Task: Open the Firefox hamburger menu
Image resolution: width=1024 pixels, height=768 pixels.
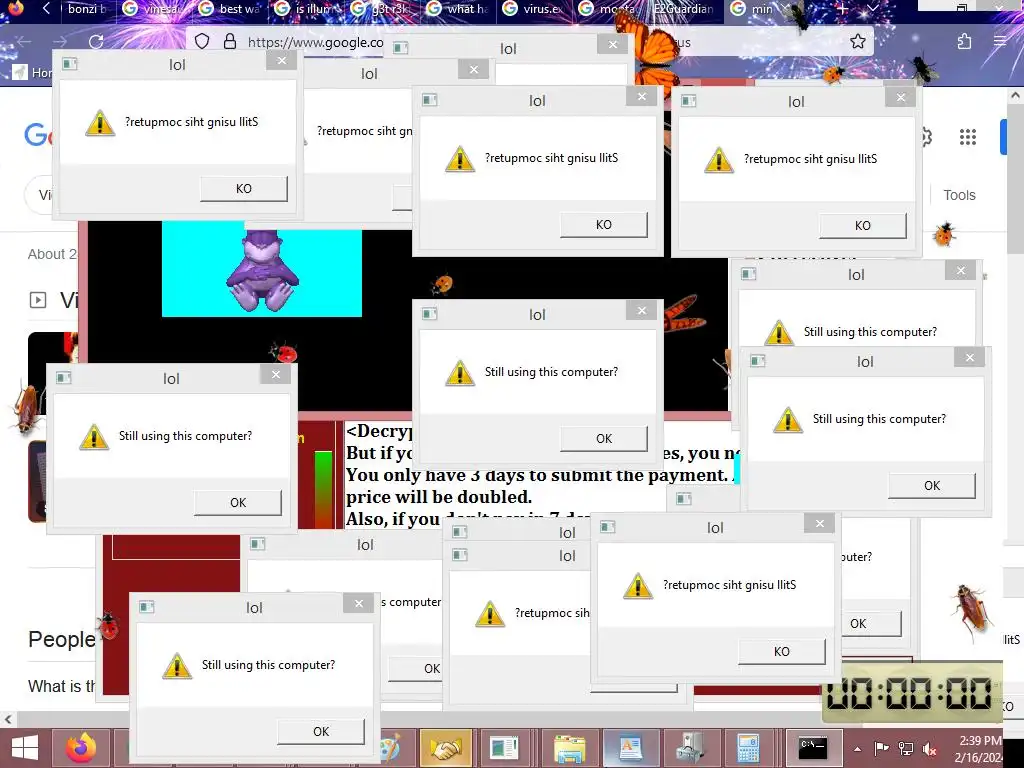Action: pos(1000,42)
